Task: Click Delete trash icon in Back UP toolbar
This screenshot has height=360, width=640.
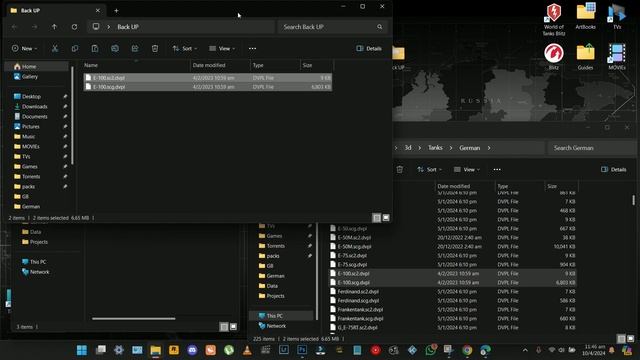Action: tap(155, 49)
